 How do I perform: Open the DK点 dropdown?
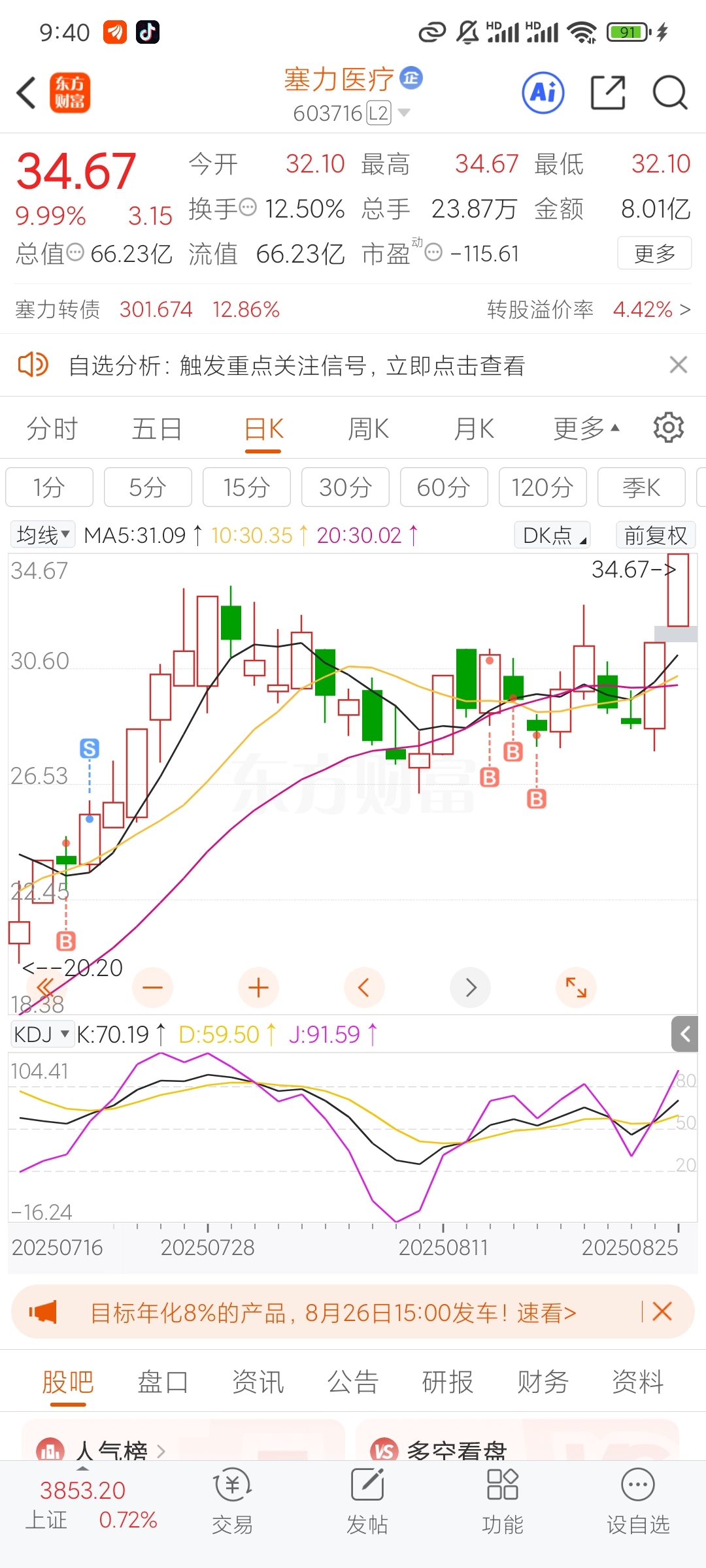click(x=552, y=535)
